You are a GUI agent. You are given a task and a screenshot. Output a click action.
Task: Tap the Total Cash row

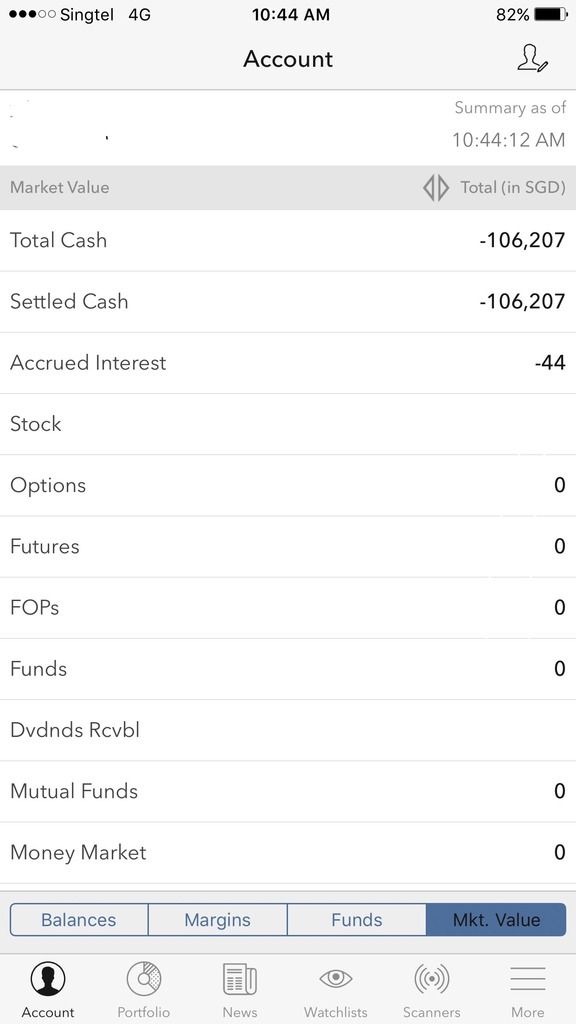(288, 240)
